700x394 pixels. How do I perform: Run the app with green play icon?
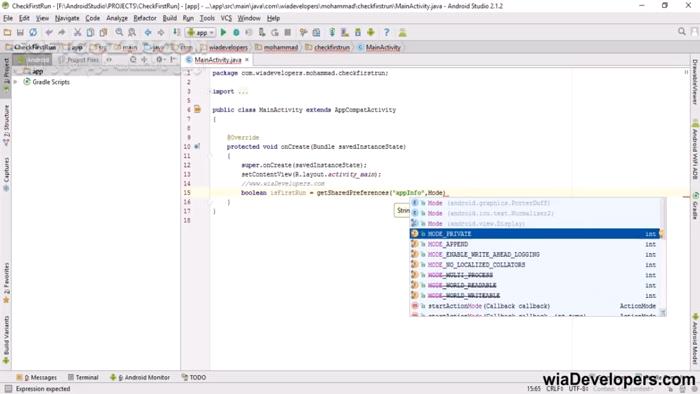pyautogui.click(x=223, y=32)
